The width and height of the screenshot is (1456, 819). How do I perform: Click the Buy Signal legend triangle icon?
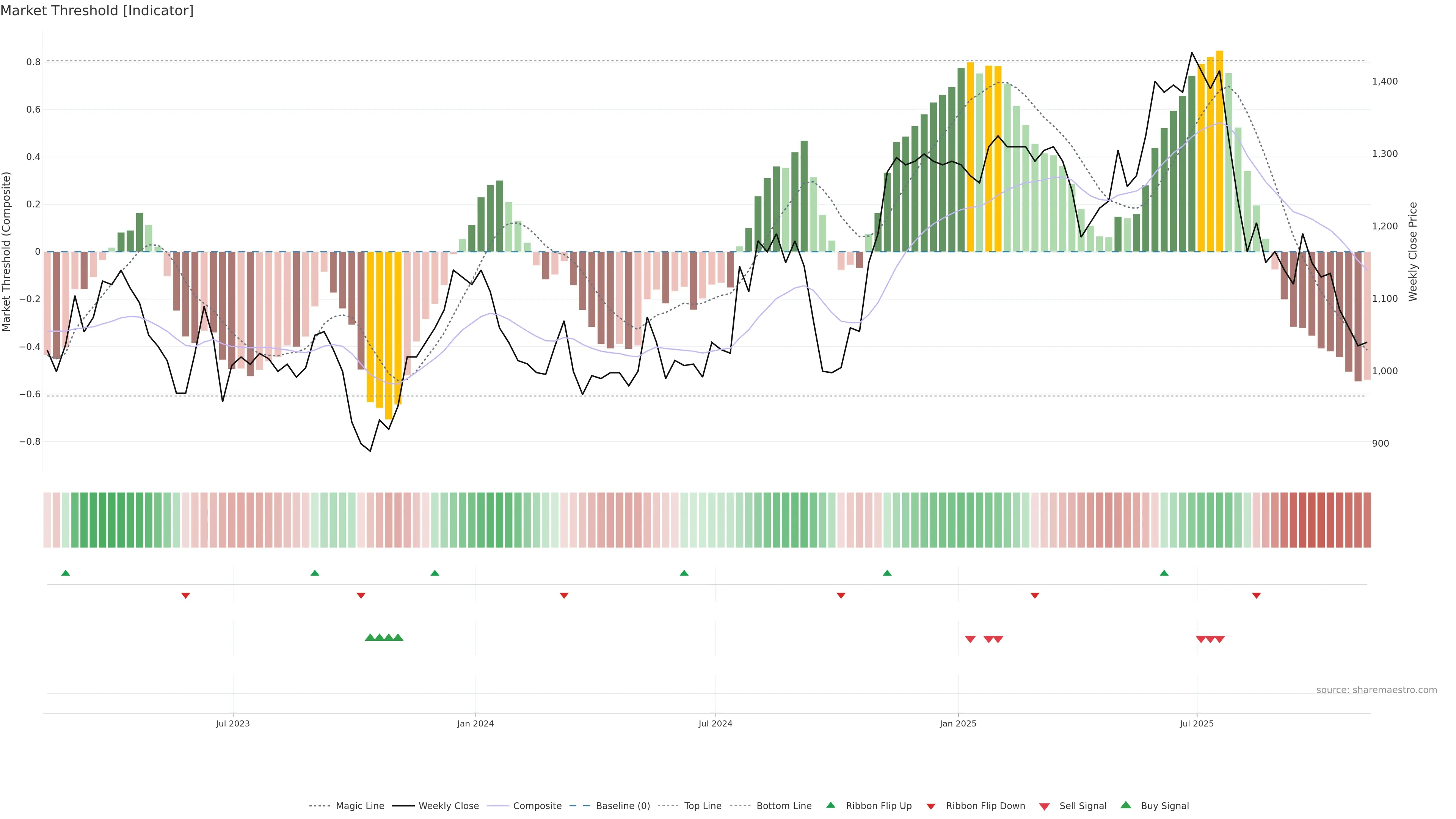click(x=1126, y=805)
